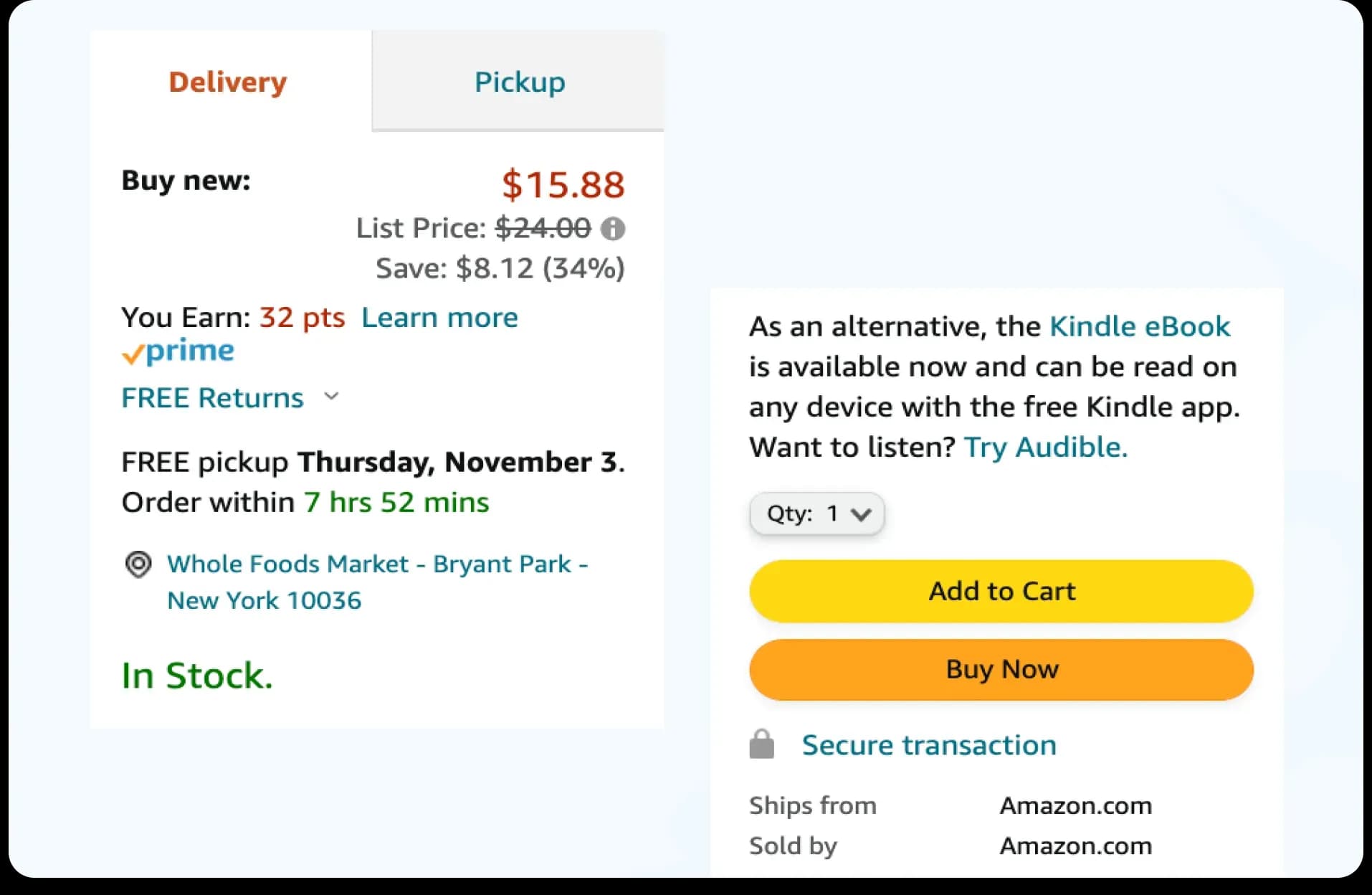Image resolution: width=1372 pixels, height=895 pixels.
Task: Click the Qty dropdown chevron arrow
Action: tap(860, 513)
